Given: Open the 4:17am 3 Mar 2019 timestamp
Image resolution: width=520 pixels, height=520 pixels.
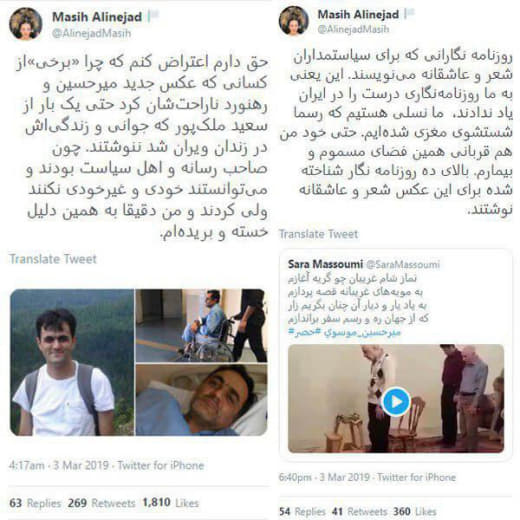Looking at the screenshot, I should [x=59, y=465].
